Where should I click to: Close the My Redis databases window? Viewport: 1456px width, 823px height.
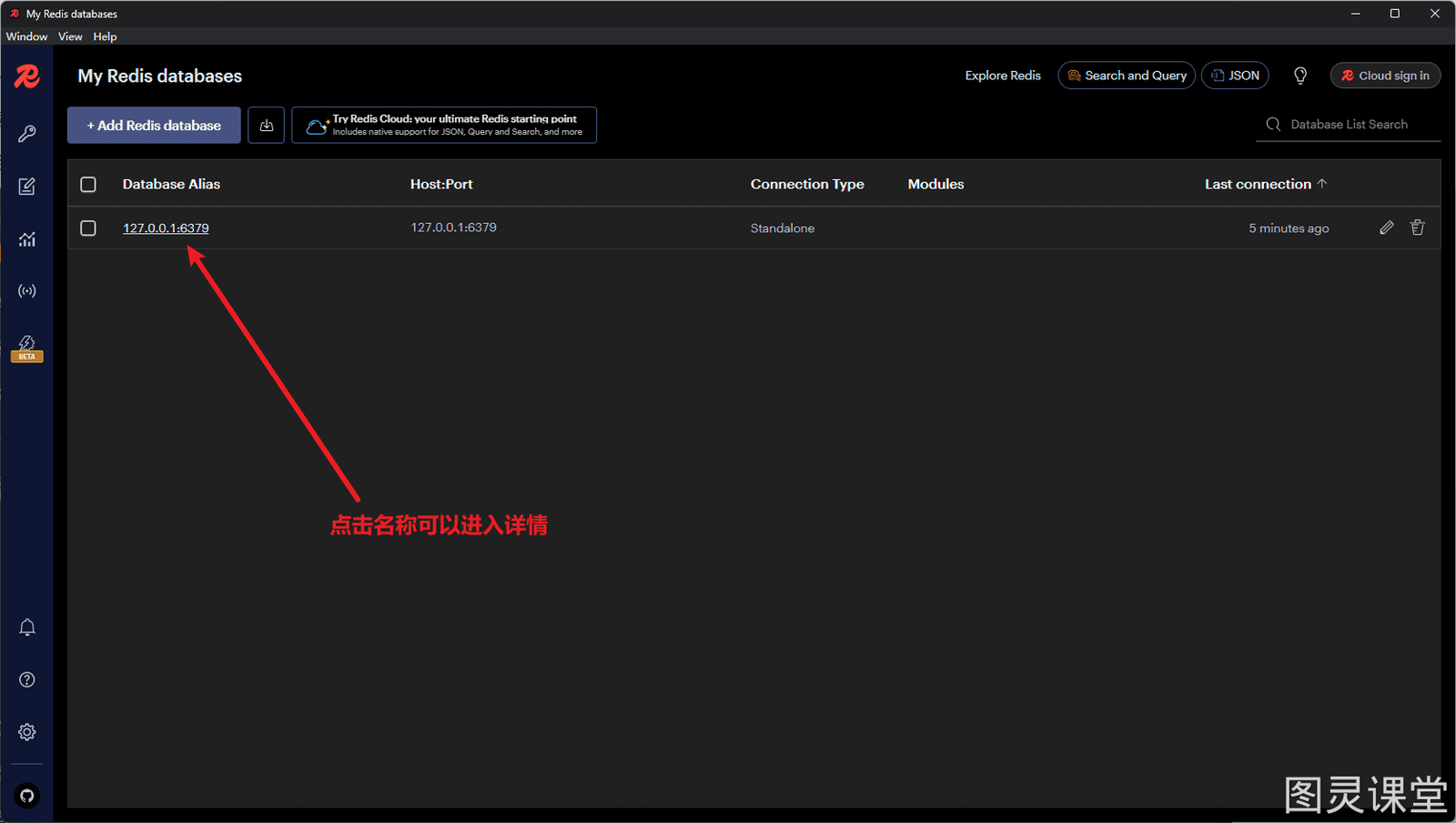(x=1435, y=14)
